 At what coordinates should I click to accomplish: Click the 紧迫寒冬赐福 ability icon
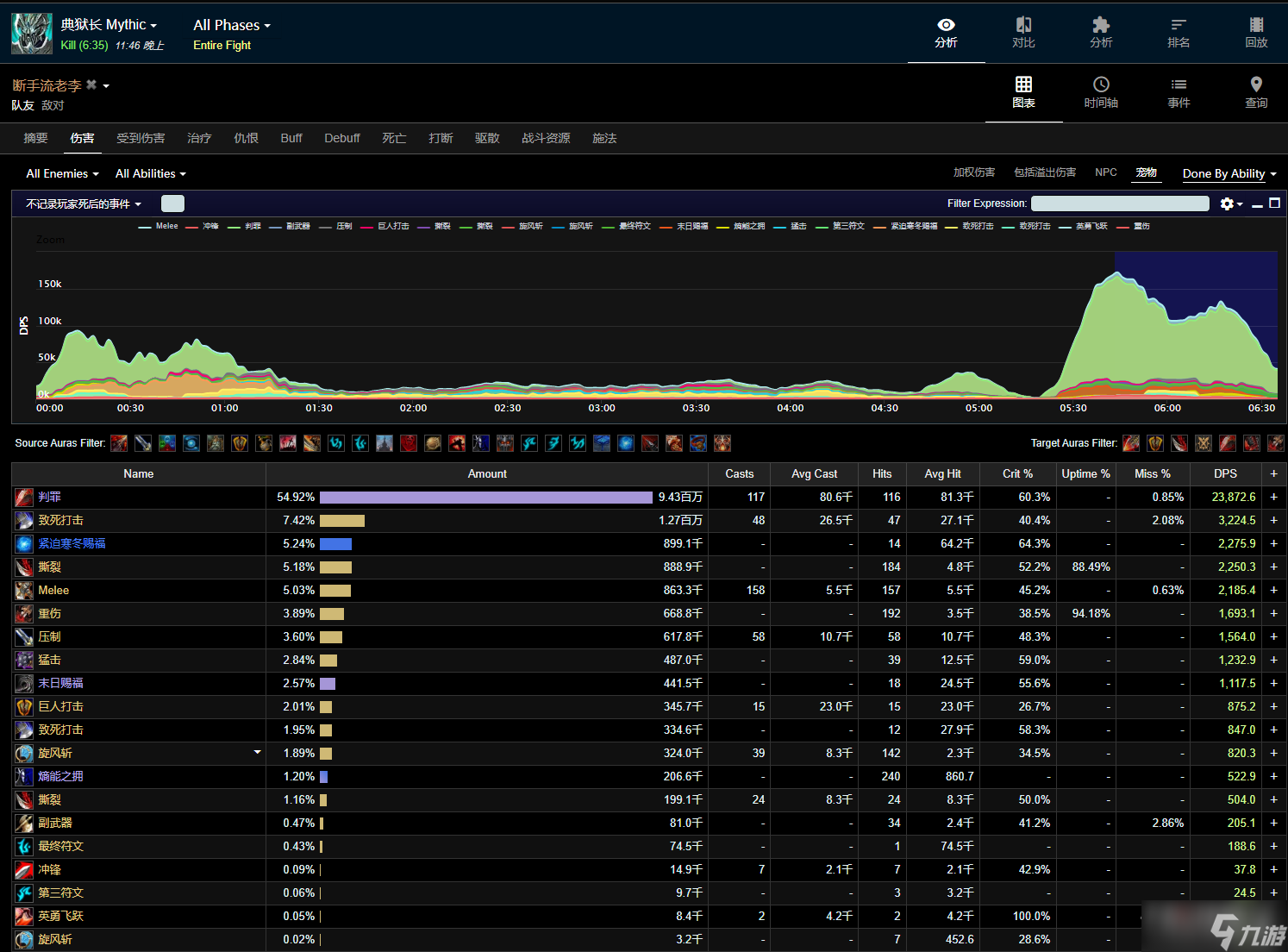(24, 544)
